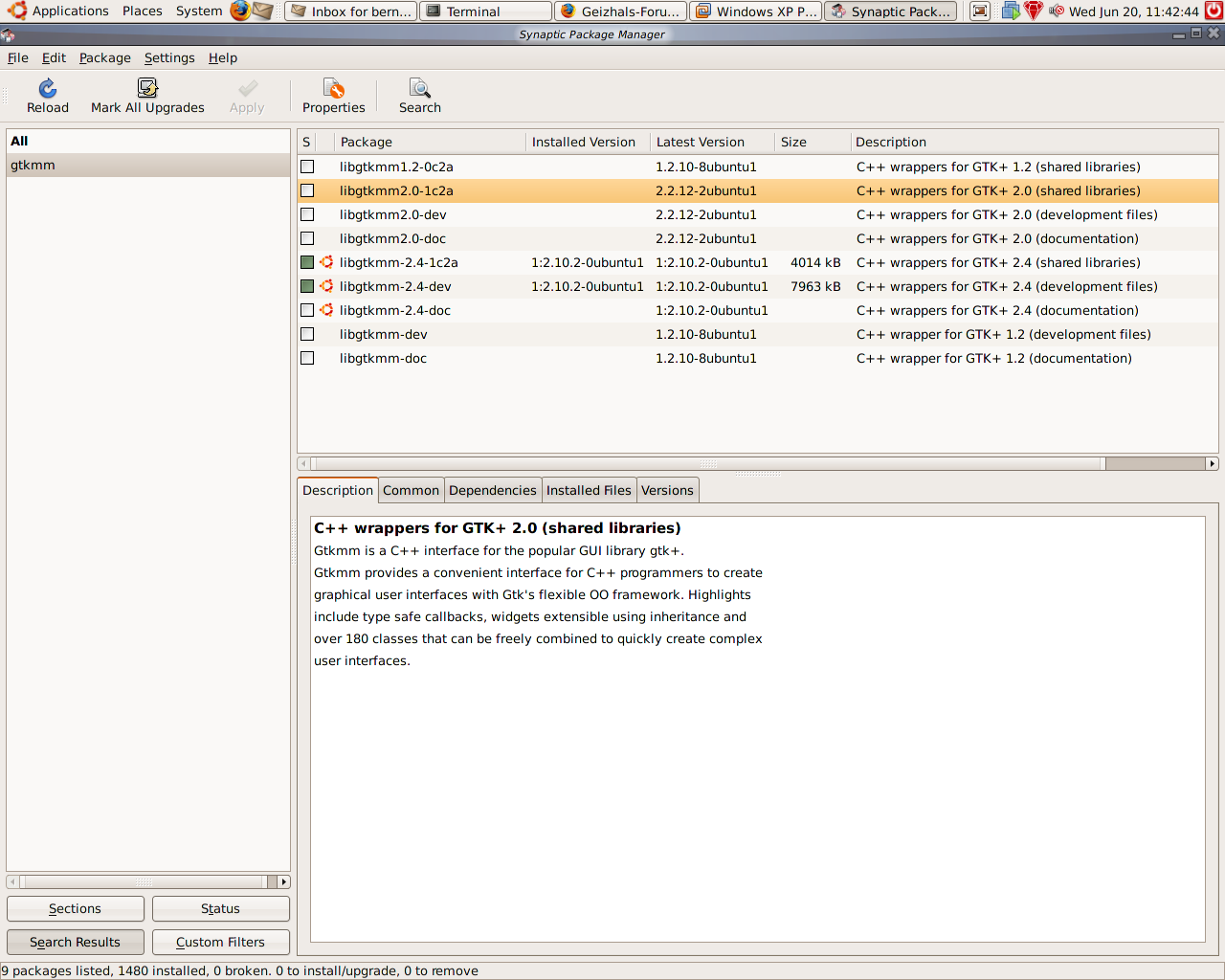This screenshot has width=1225, height=980.
Task: Switch to the Dependencies tab
Action: (493, 490)
